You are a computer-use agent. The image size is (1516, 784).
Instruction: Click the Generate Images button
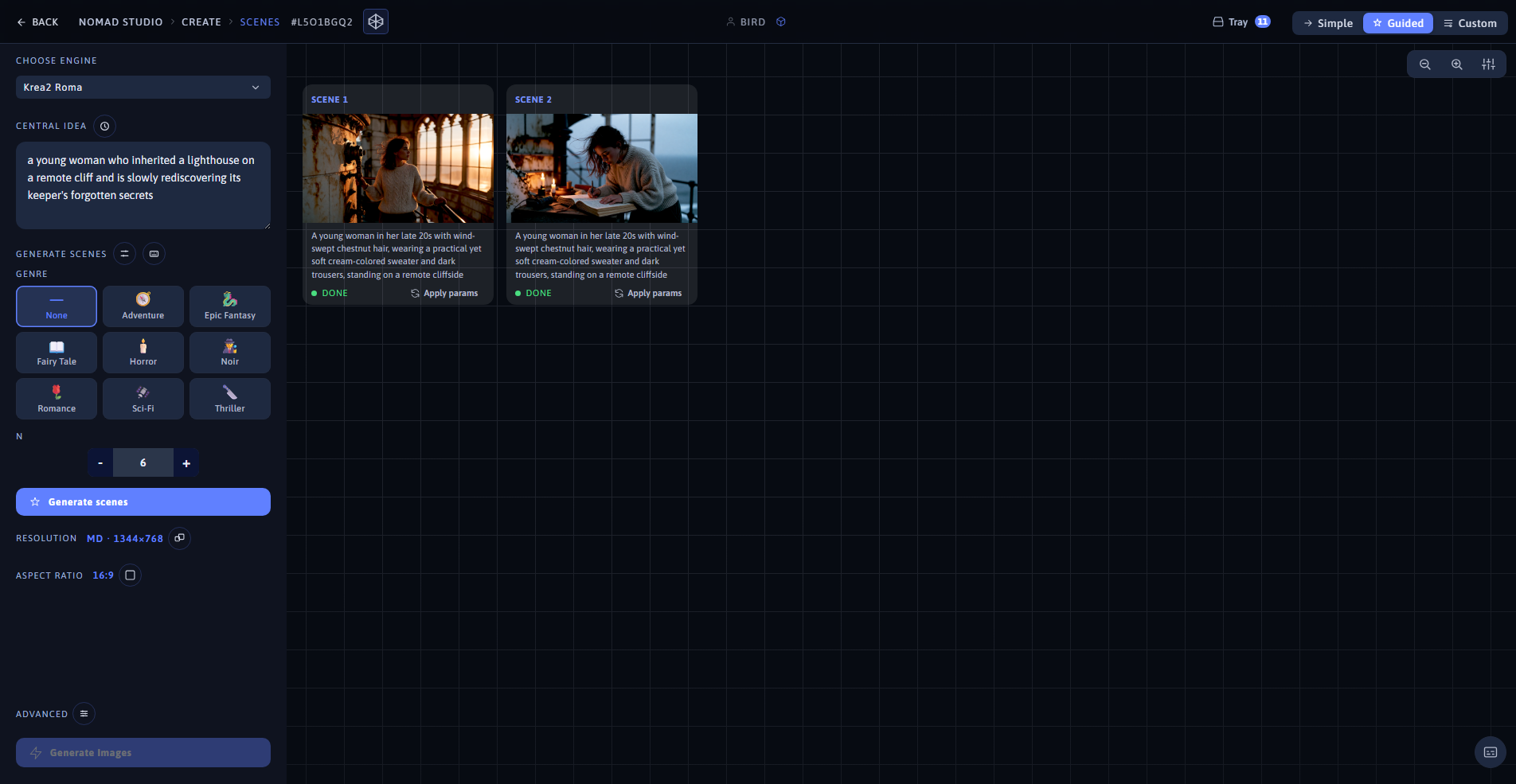143,753
